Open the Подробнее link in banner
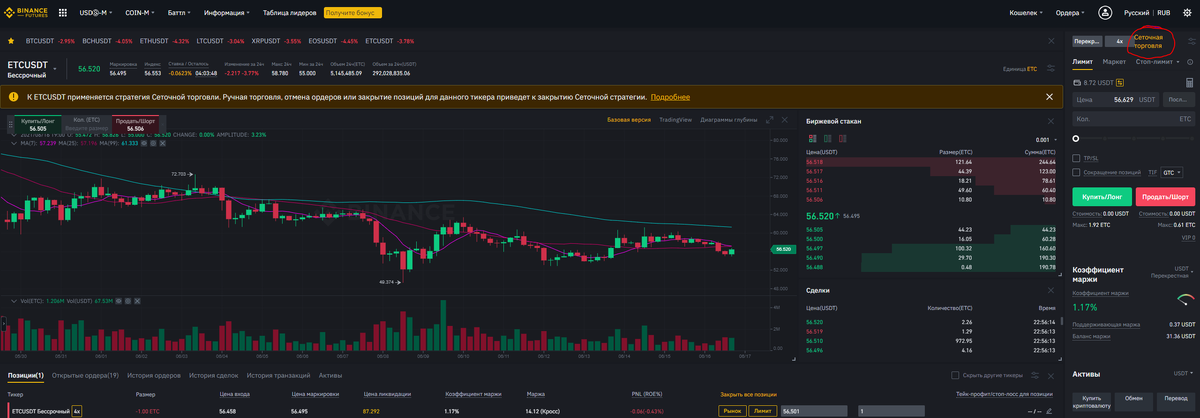This screenshot has width=1200, height=418. coord(670,97)
